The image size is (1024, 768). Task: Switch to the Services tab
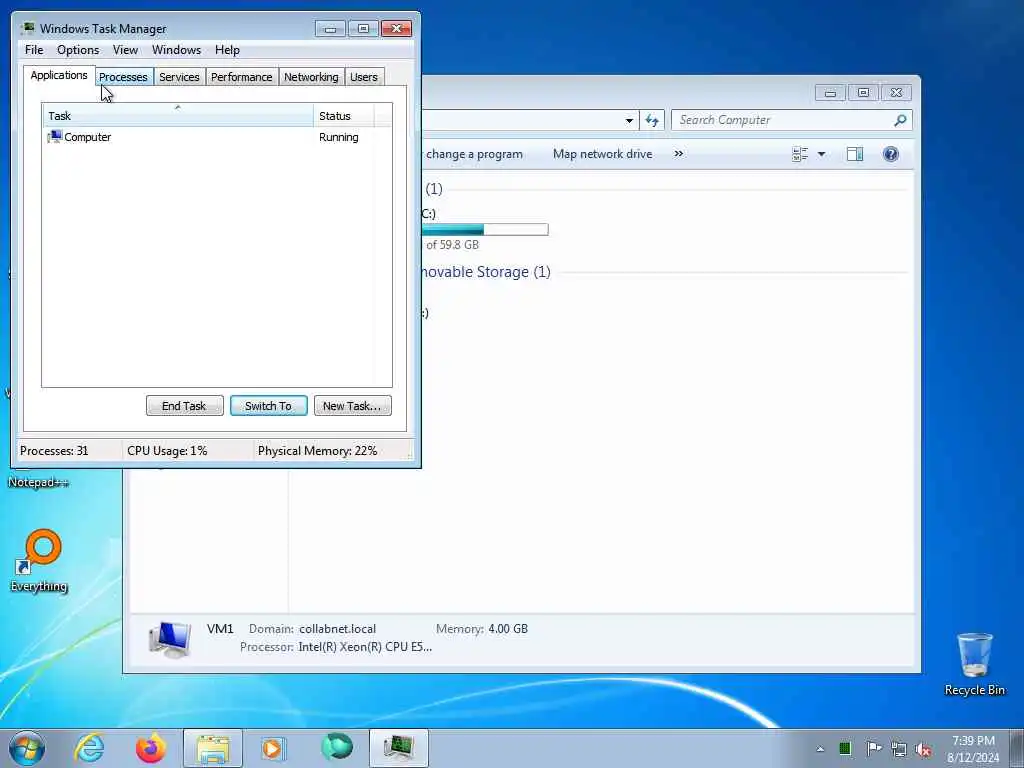coord(179,77)
